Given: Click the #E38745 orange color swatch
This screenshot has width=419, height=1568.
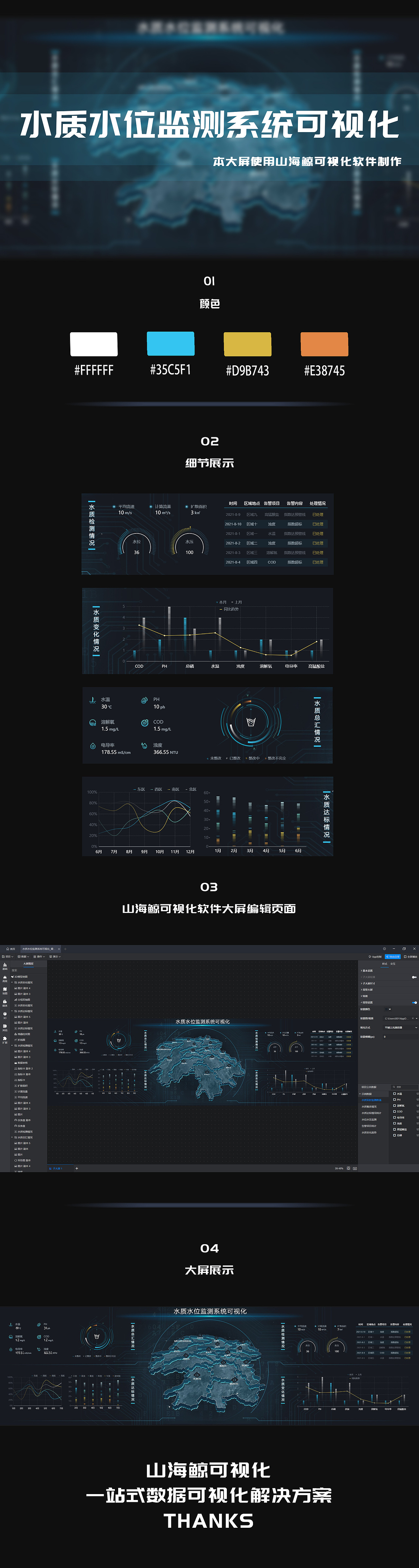Looking at the screenshot, I should click(325, 344).
